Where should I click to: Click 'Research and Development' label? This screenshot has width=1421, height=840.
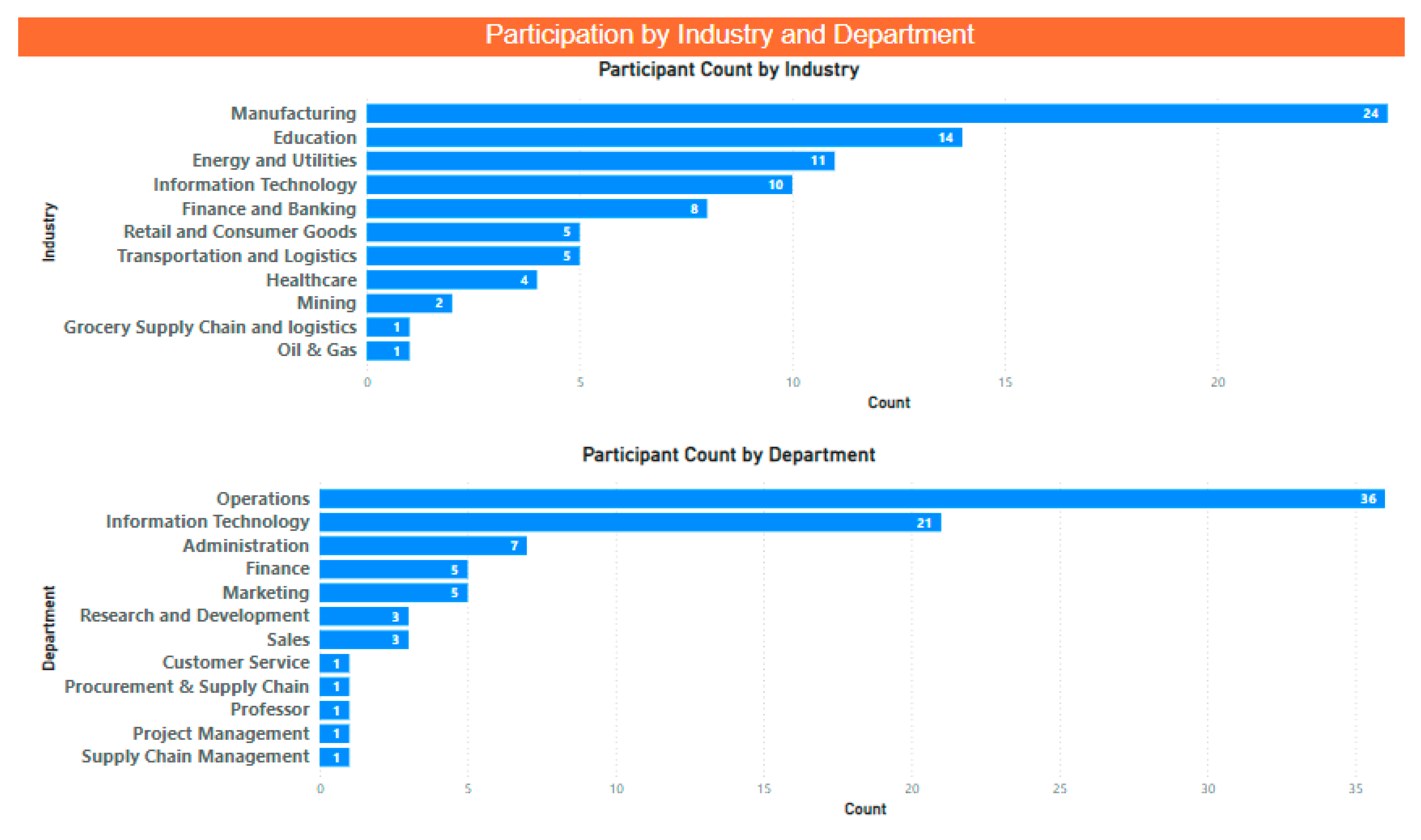click(x=195, y=616)
